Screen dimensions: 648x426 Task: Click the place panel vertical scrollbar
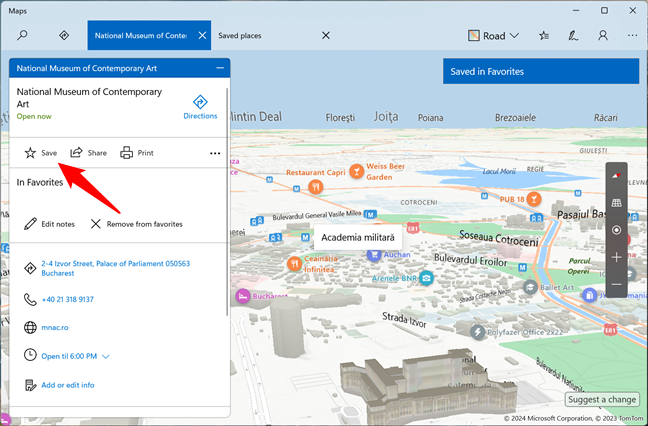tap(227, 202)
